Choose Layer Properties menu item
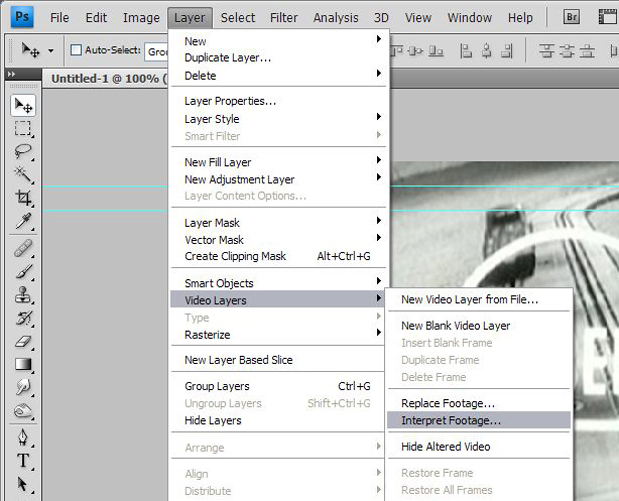619x501 pixels. pyautogui.click(x=278, y=101)
